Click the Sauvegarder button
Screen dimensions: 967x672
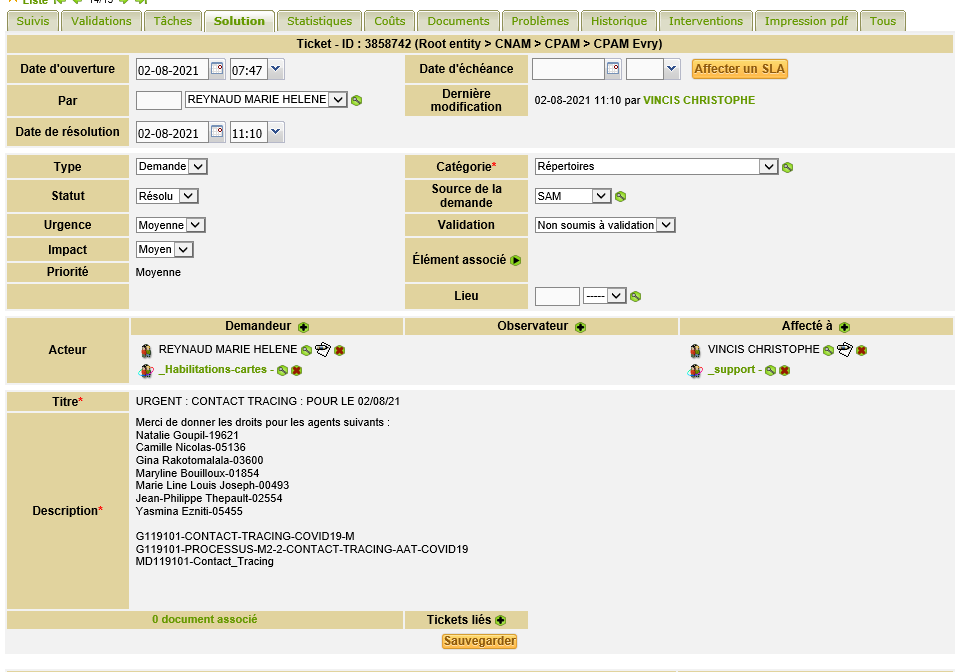[x=480, y=641]
